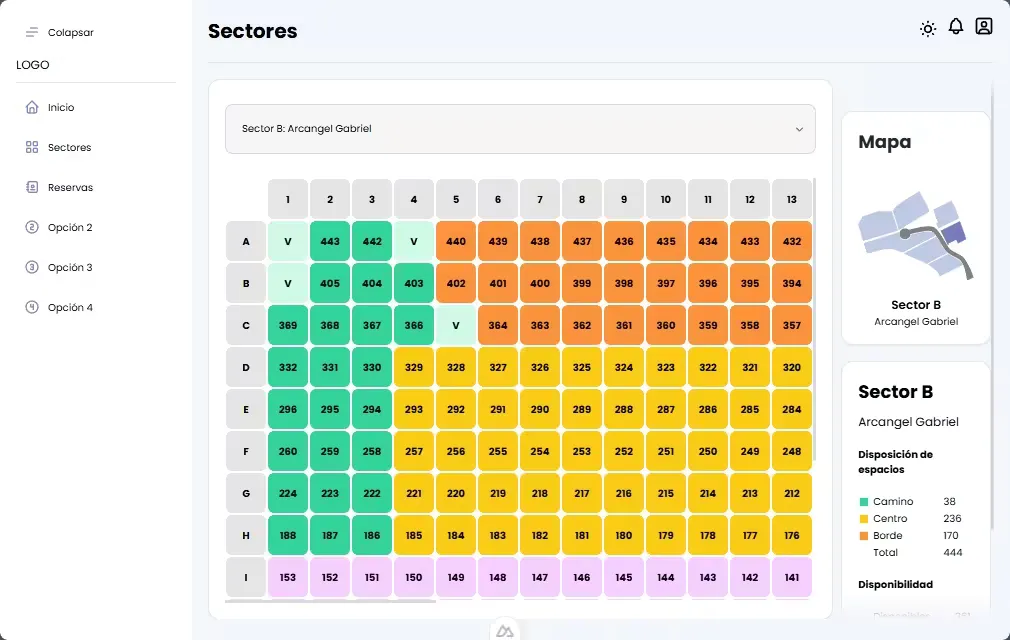1010x640 pixels.
Task: Select Opción 4 in the sidebar
Action: [x=70, y=307]
